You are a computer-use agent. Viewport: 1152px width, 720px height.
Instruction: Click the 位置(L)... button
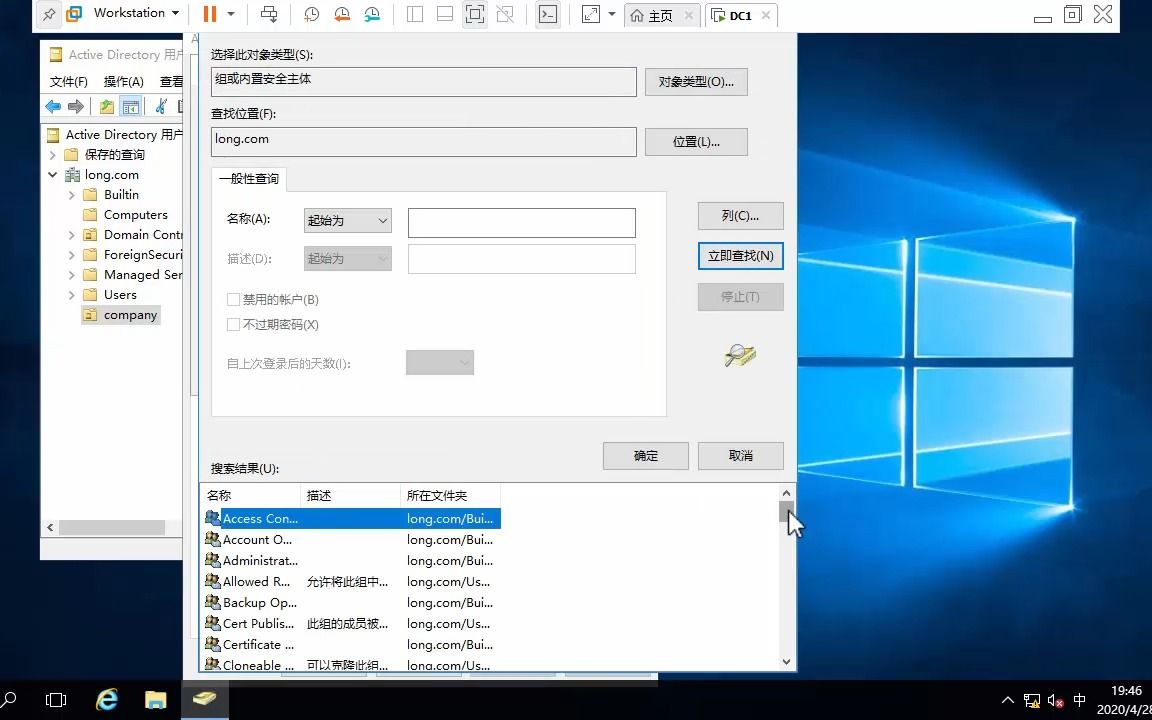pyautogui.click(x=696, y=142)
